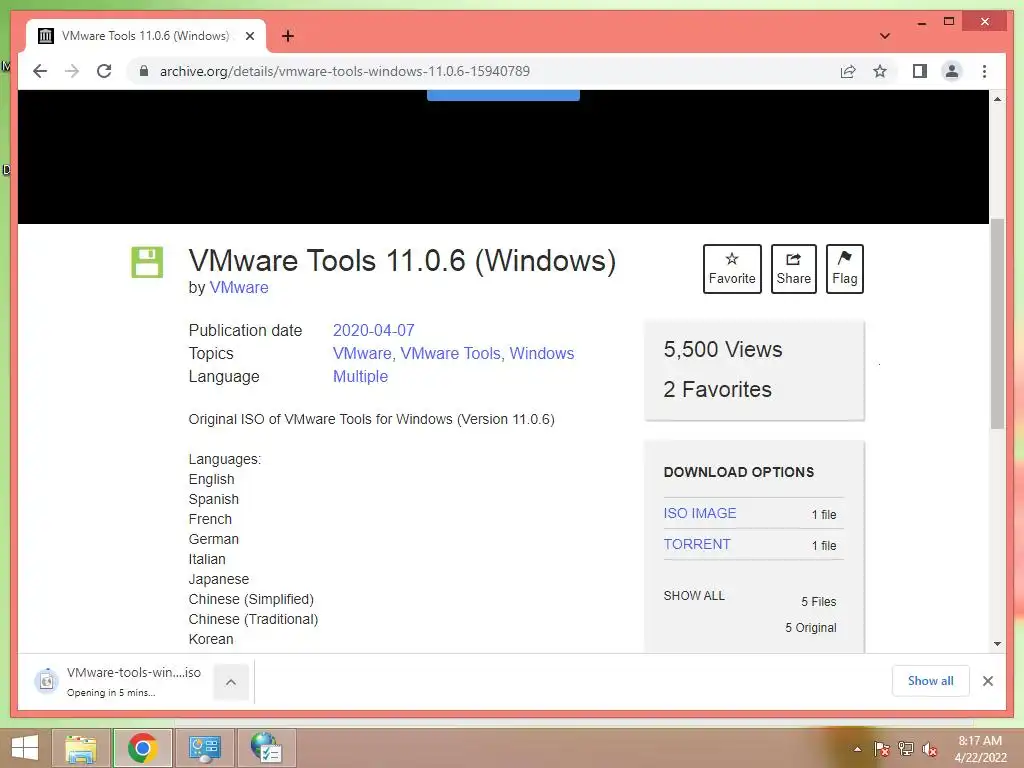Open the VMware Tools topic link
The image size is (1024, 768).
click(x=451, y=353)
